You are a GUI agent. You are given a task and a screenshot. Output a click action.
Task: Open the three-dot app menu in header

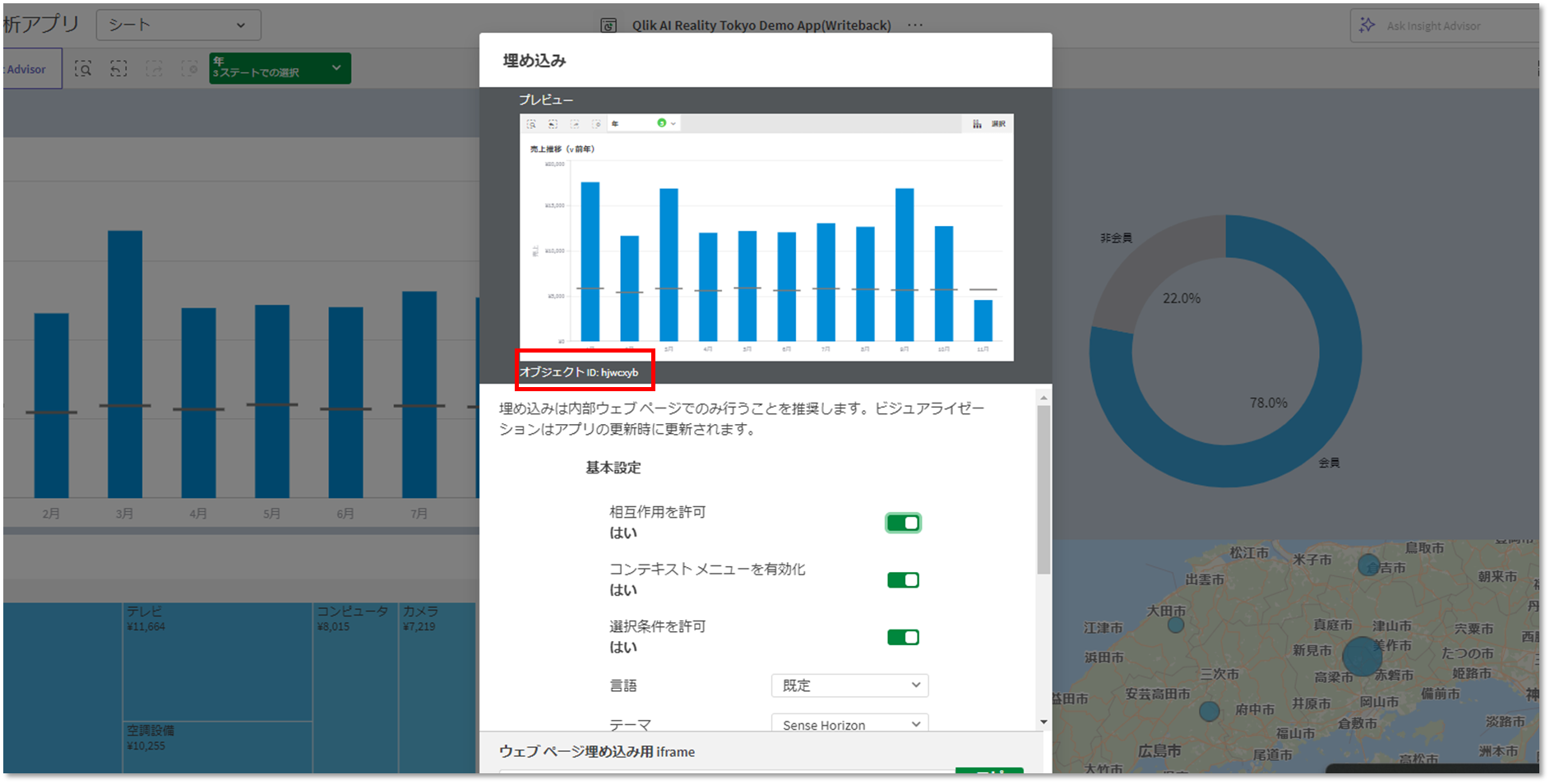pyautogui.click(x=915, y=25)
